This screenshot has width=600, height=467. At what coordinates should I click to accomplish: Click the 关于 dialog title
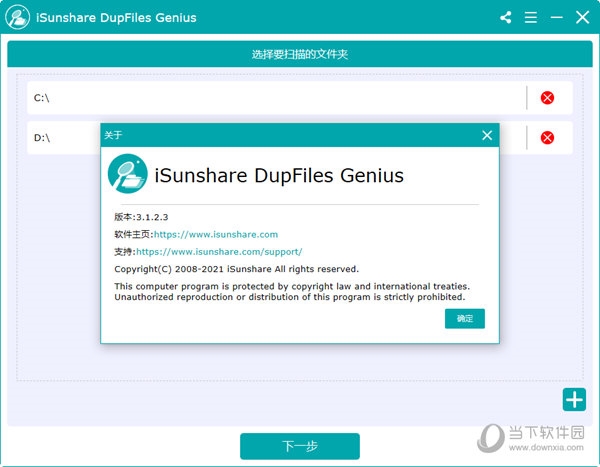(x=113, y=135)
